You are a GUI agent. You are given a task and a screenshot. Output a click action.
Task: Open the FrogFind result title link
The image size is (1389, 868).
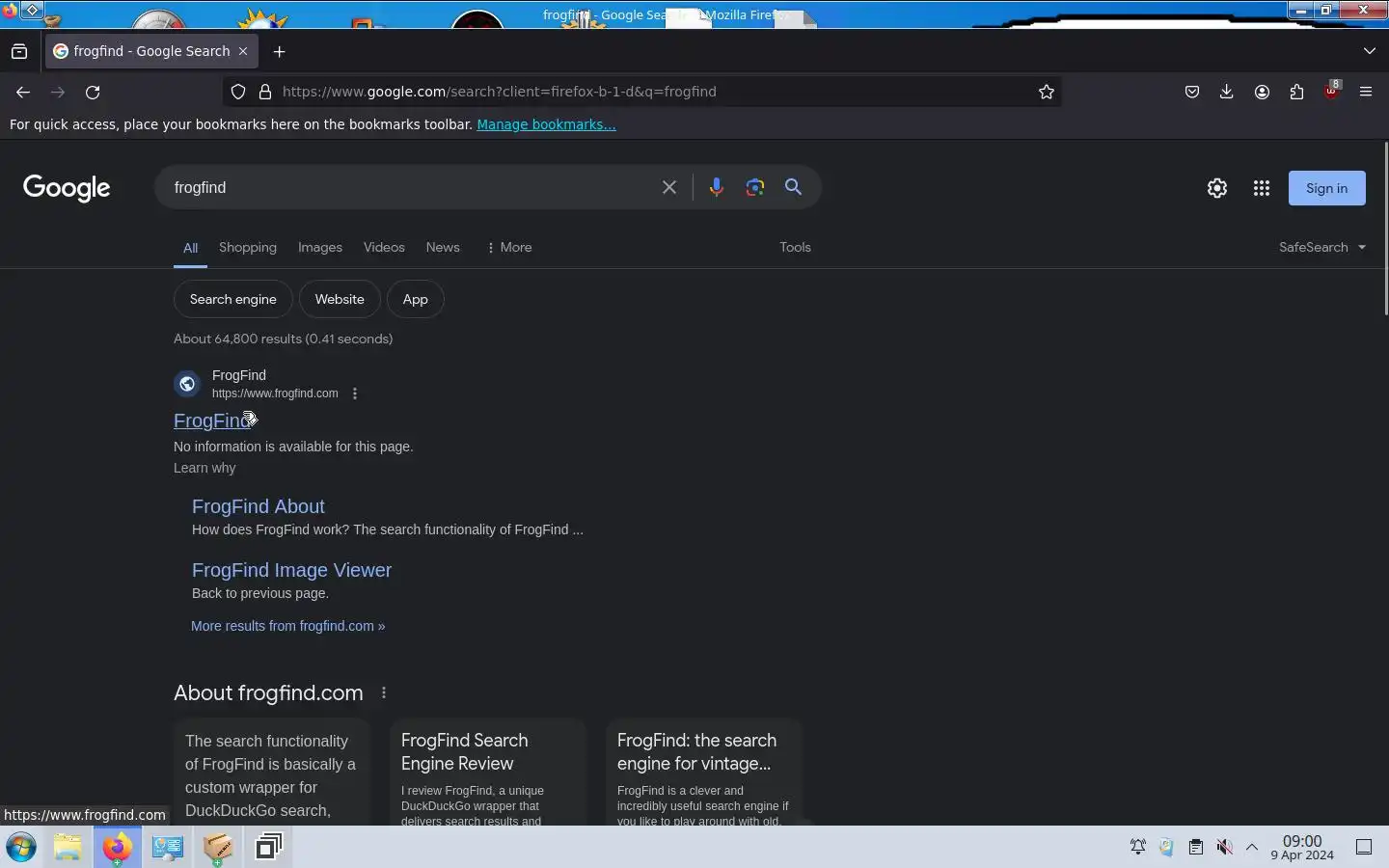pyautogui.click(x=214, y=420)
